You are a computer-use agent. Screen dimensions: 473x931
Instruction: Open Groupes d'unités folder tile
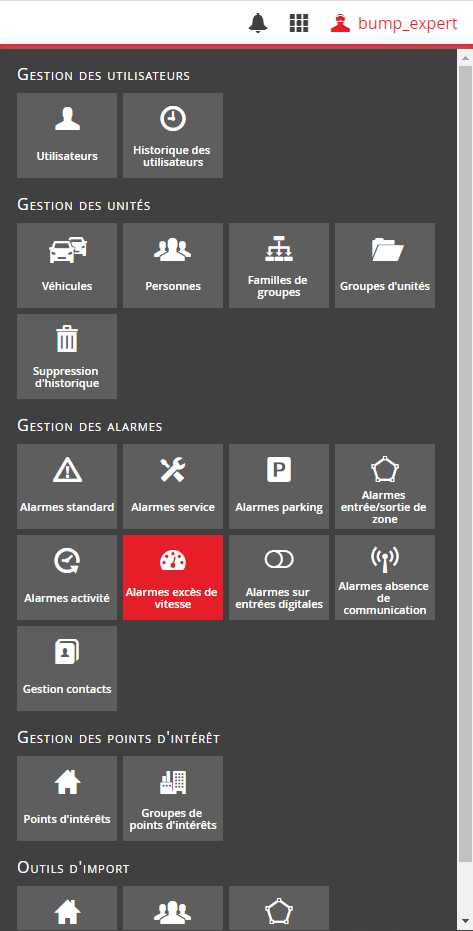coord(385,265)
